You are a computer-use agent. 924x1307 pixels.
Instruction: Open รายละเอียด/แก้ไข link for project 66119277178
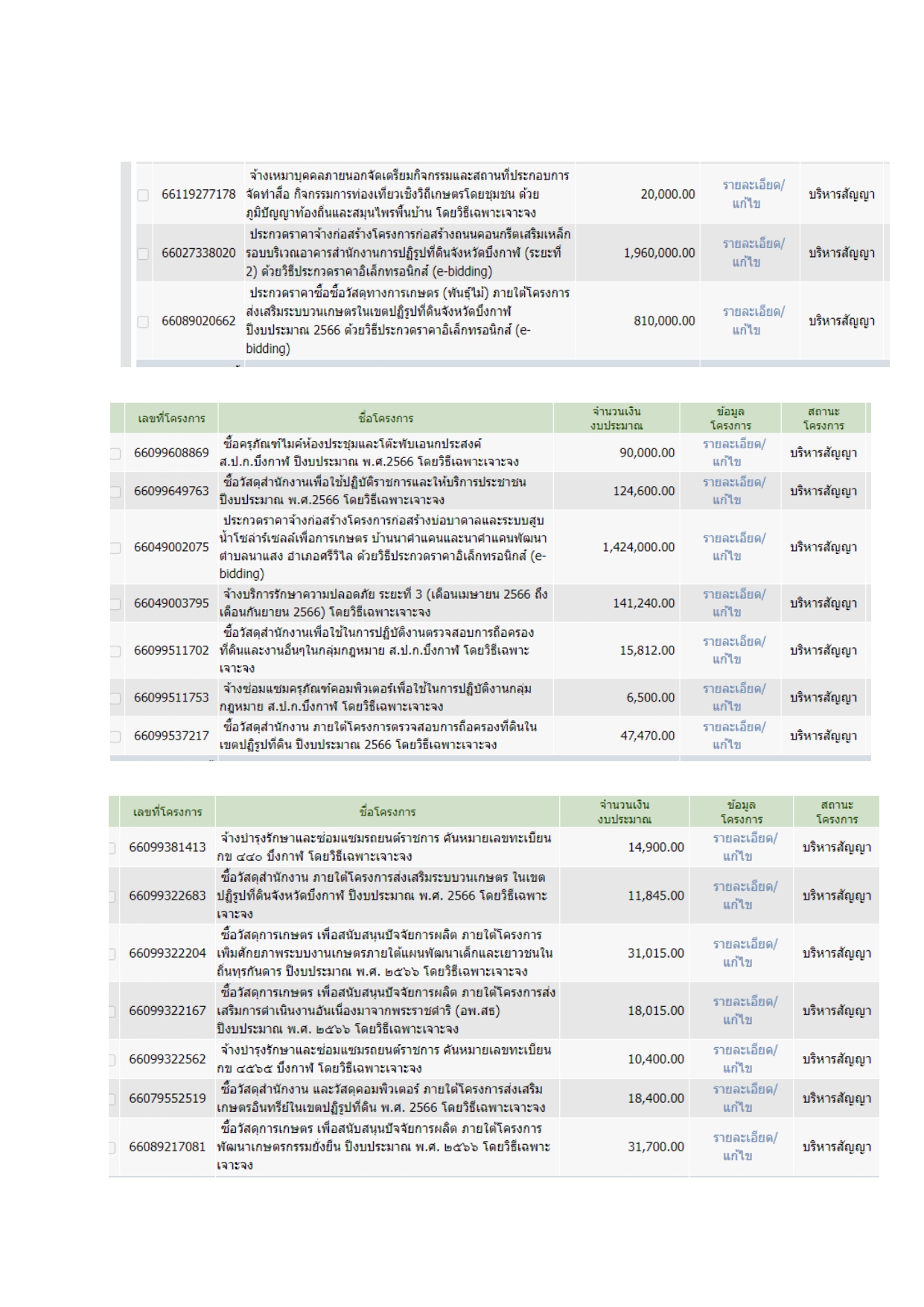pyautogui.click(x=752, y=194)
